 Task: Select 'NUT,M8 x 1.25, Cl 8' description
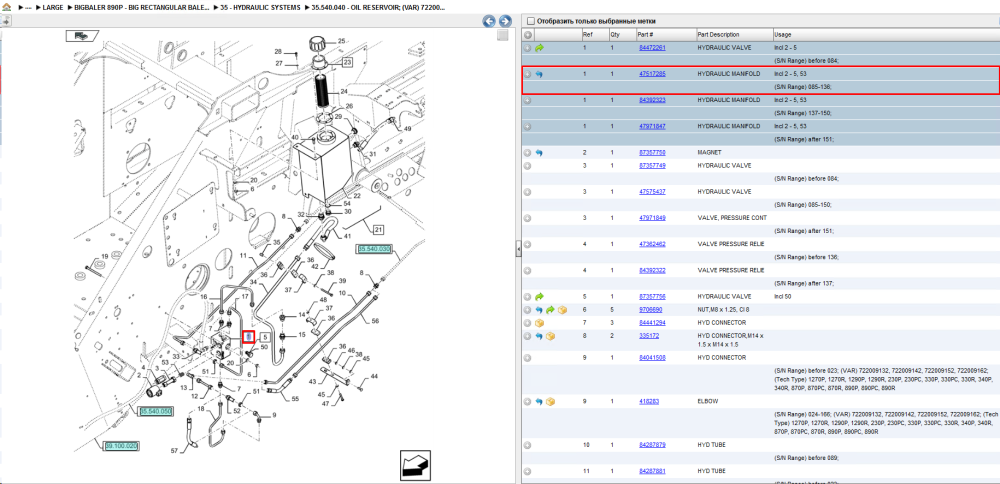point(726,310)
